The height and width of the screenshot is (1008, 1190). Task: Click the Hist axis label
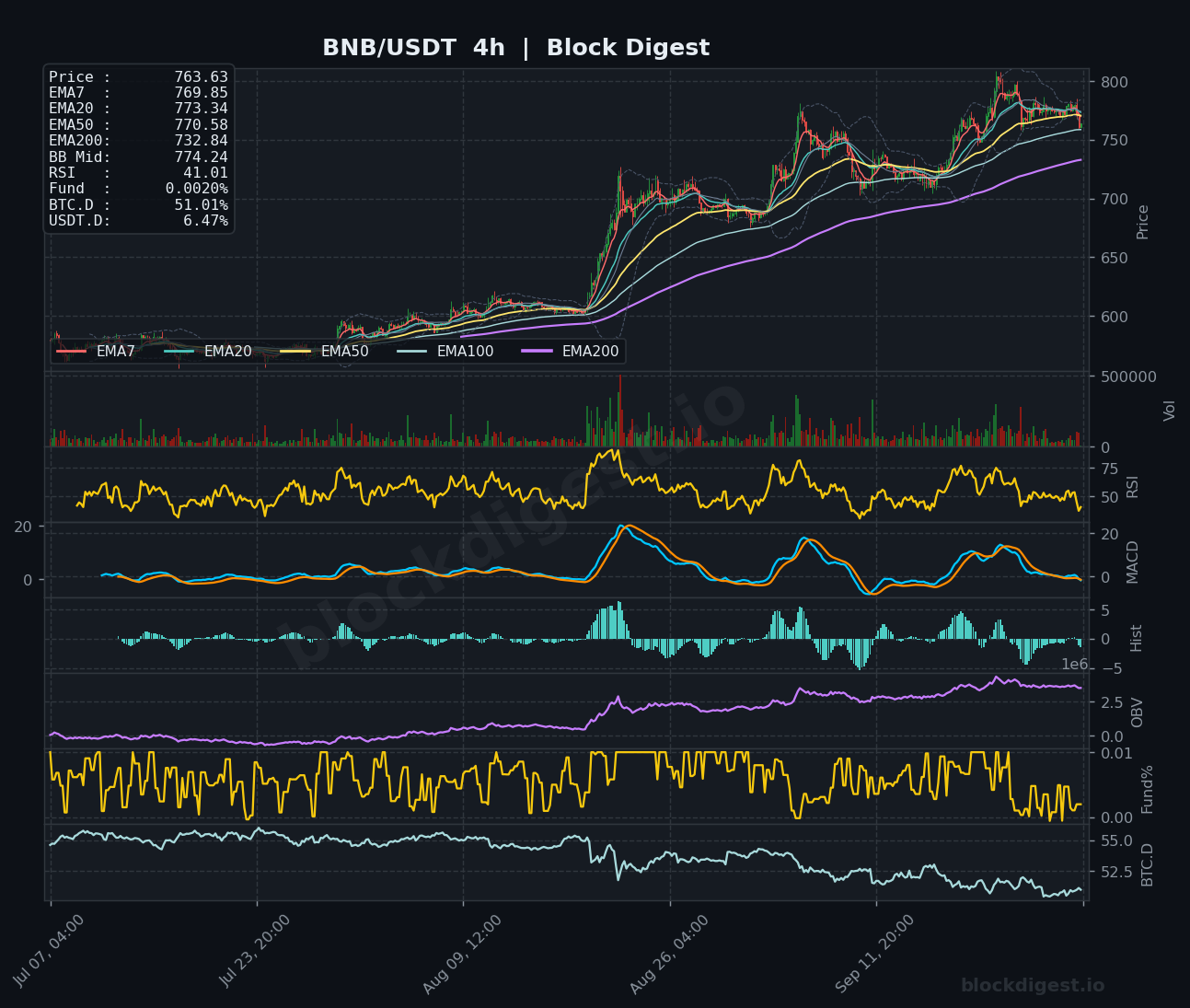click(1137, 638)
